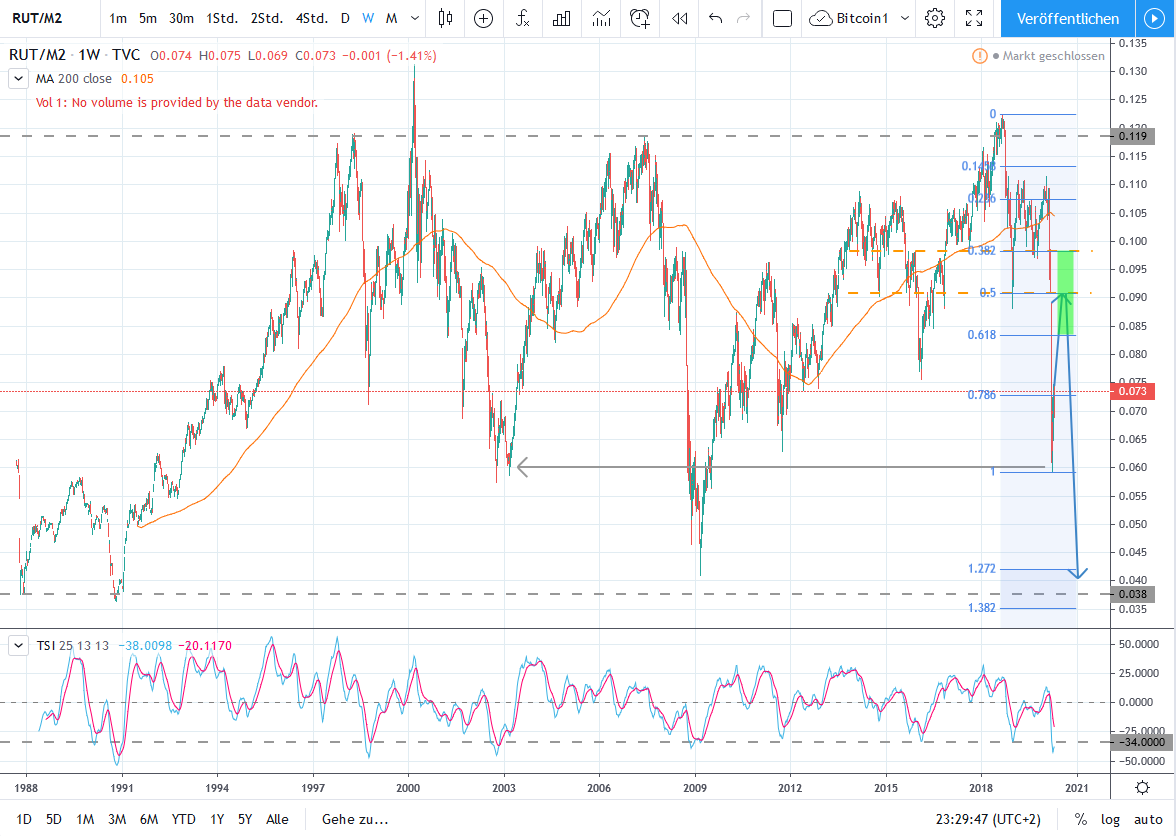Switch range to 5Y
The image size is (1176, 836).
(x=244, y=819)
